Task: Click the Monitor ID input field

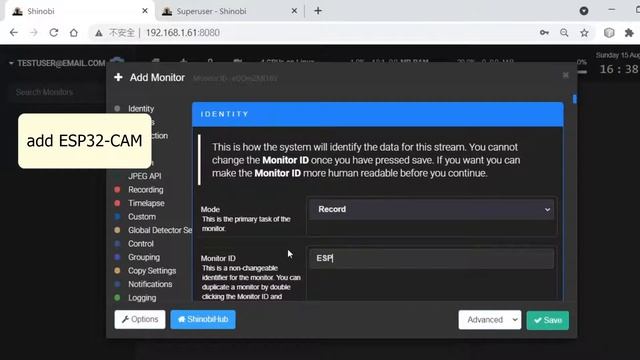Action: [431, 258]
